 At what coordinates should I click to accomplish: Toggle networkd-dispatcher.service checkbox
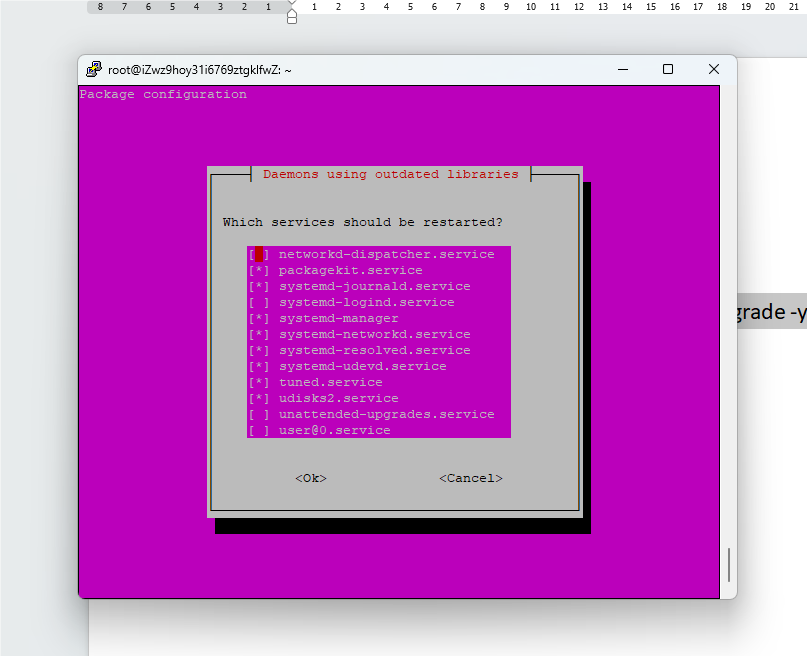coord(259,254)
